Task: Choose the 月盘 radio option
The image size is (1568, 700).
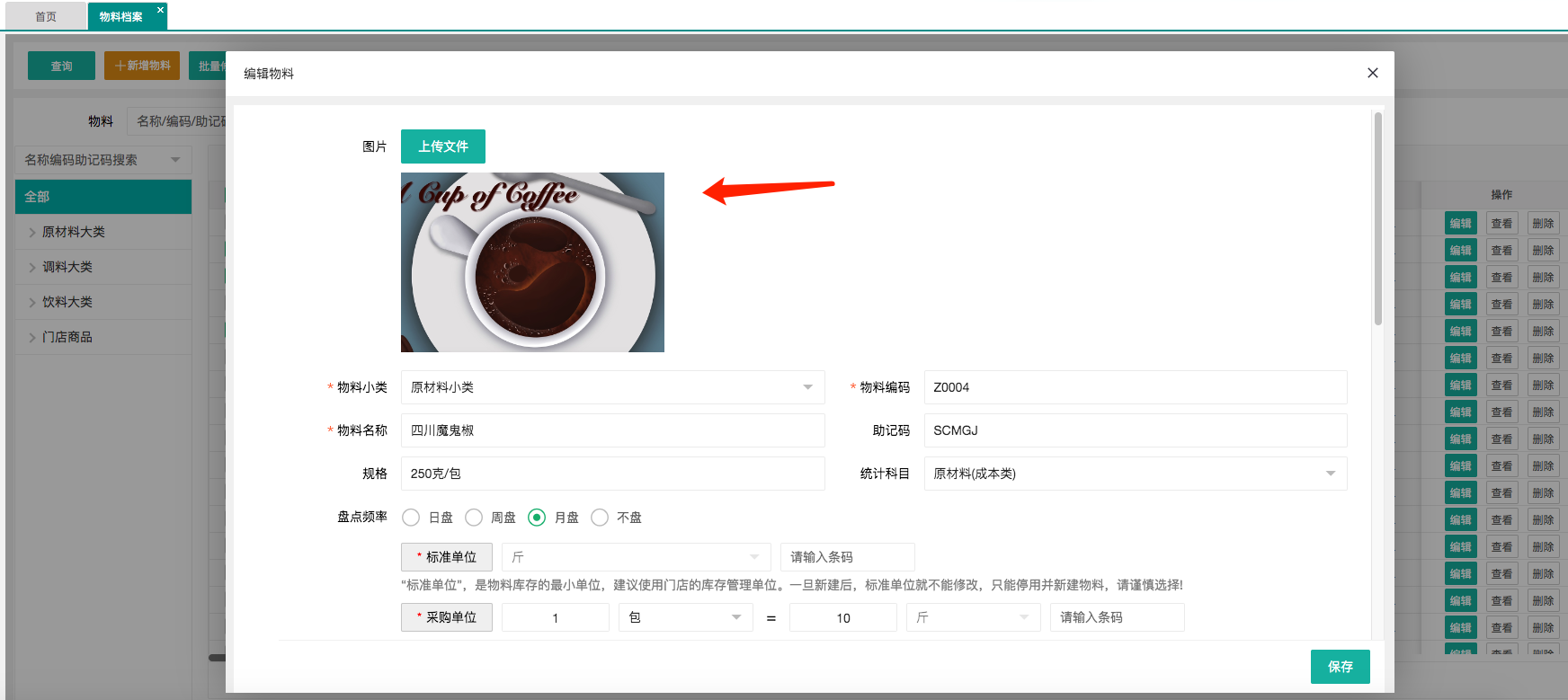Action: point(537,518)
